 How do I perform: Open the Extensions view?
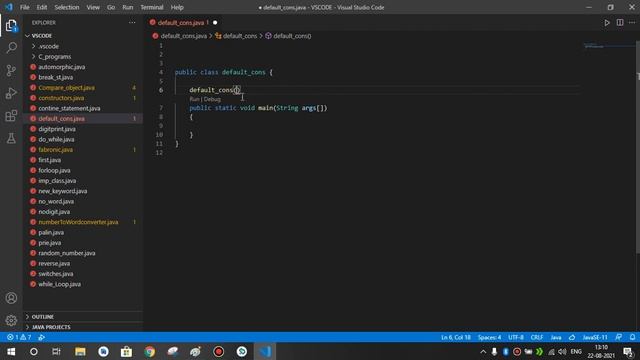[11, 116]
